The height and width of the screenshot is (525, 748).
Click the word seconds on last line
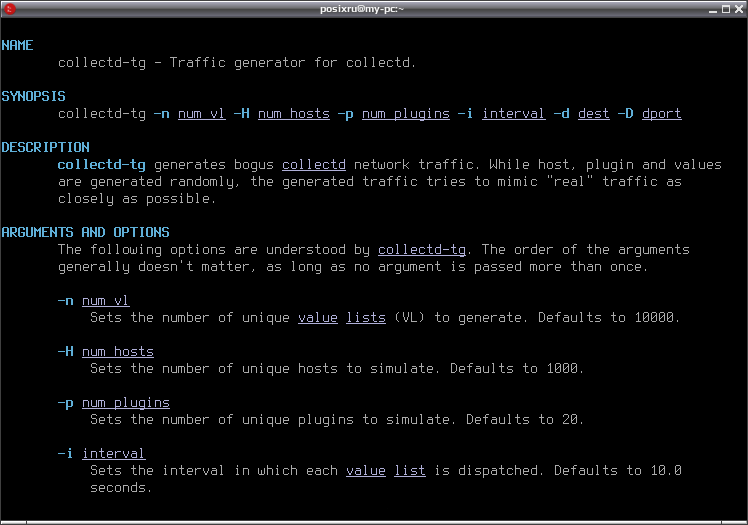coord(118,488)
